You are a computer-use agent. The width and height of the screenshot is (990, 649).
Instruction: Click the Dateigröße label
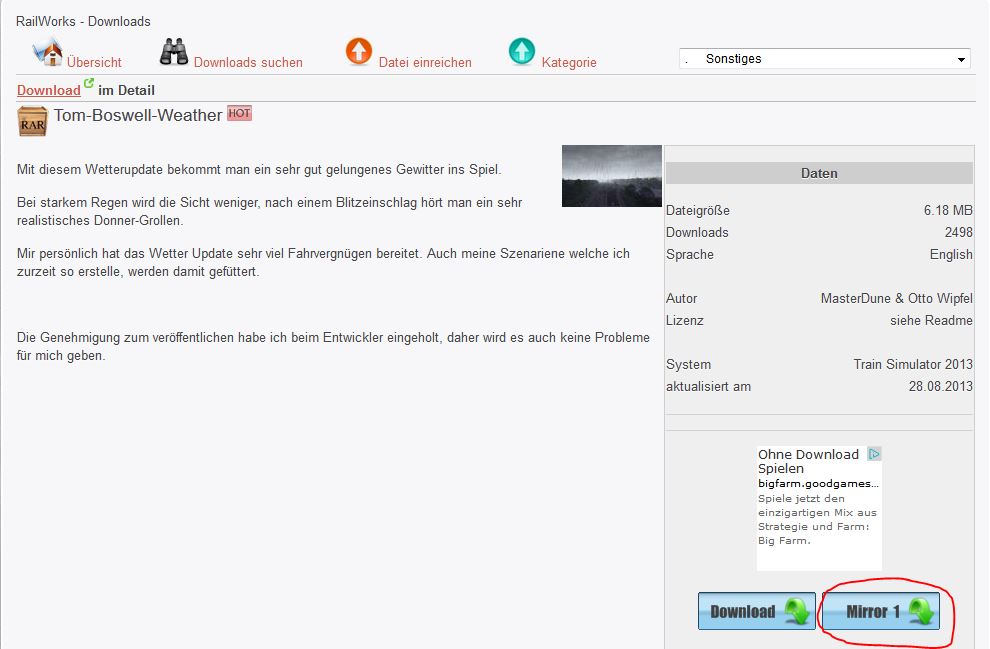click(698, 210)
